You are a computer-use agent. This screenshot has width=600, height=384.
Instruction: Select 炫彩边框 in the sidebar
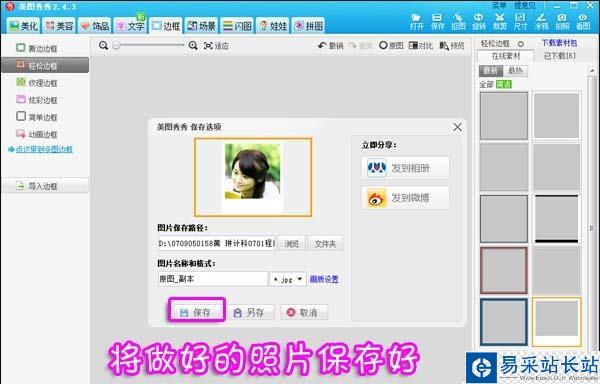point(37,100)
